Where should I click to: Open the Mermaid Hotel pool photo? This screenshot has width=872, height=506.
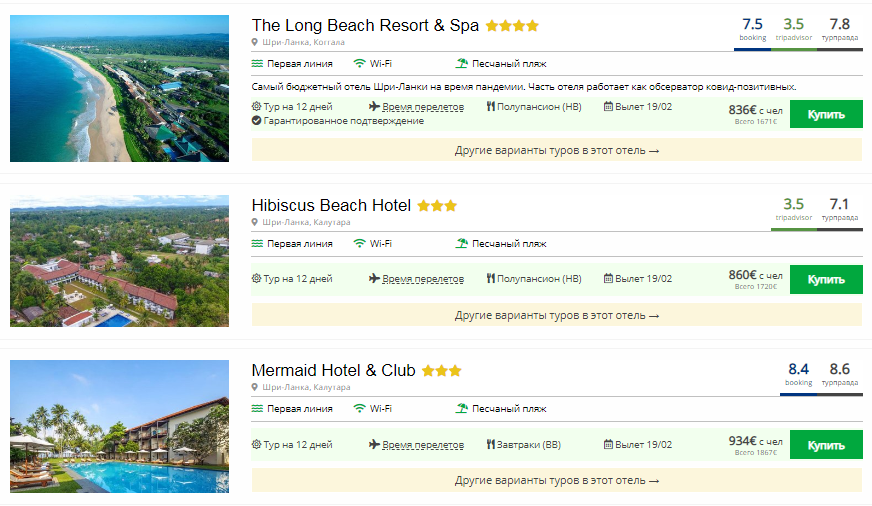119,426
